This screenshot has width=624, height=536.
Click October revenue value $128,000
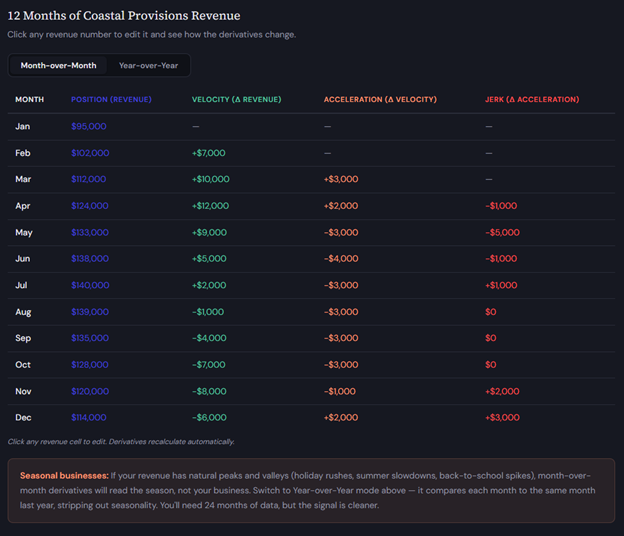[x=90, y=365]
